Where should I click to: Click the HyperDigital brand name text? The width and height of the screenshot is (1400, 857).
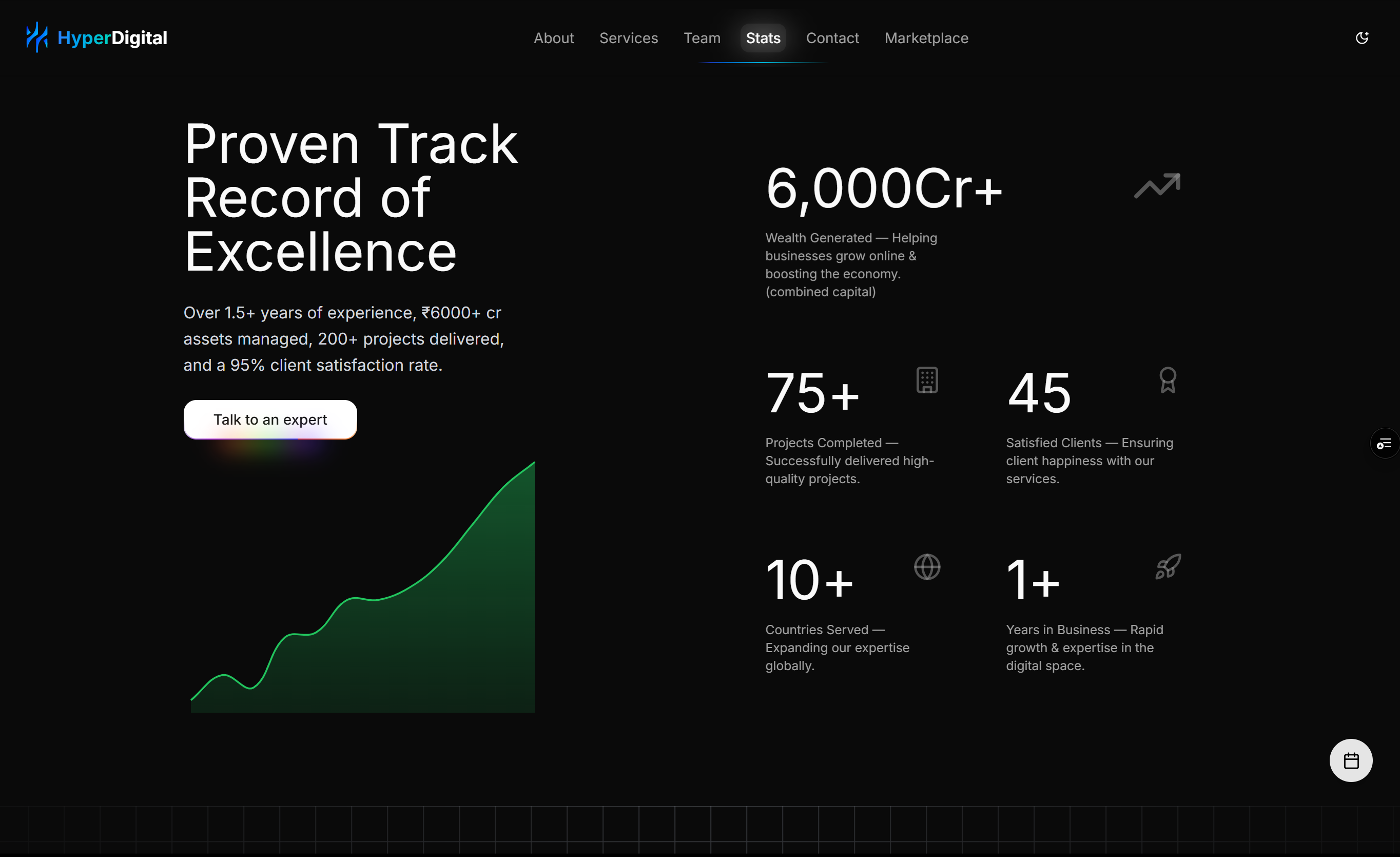[112, 38]
